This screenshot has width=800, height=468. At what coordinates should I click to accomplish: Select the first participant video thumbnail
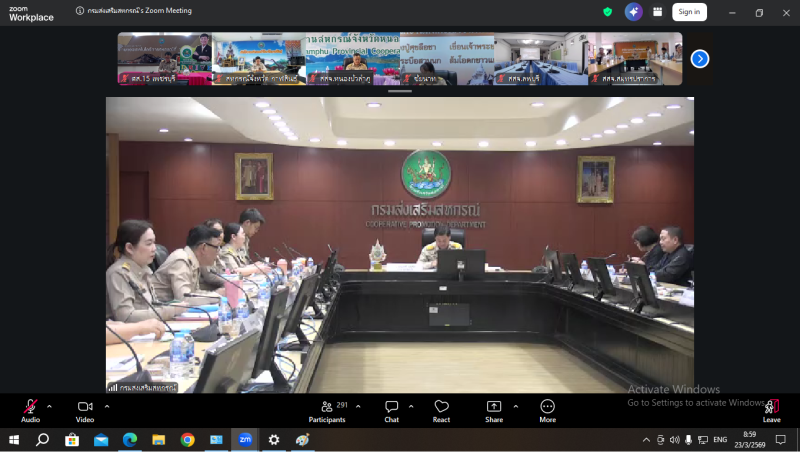(165, 58)
